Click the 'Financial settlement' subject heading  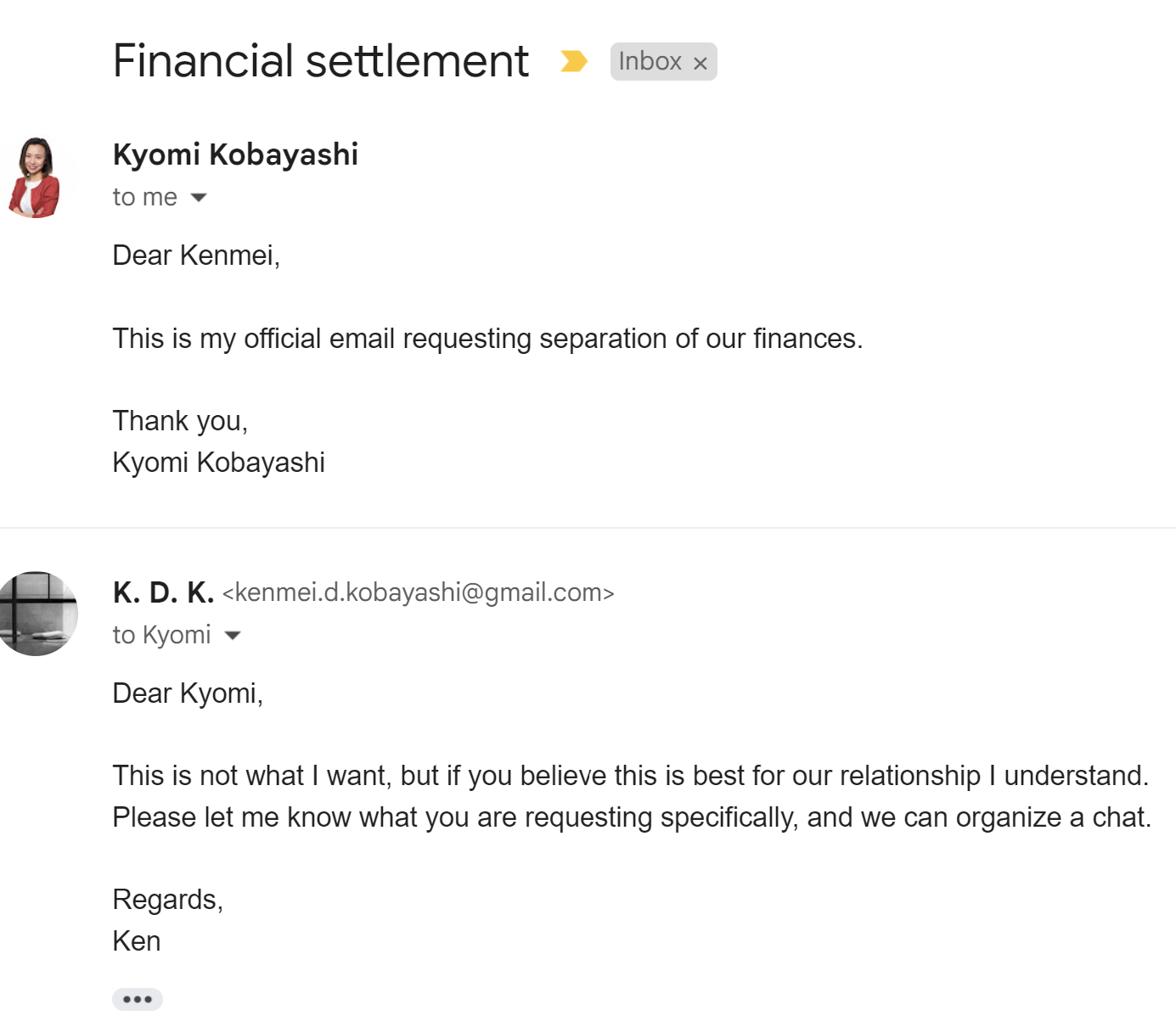click(320, 61)
